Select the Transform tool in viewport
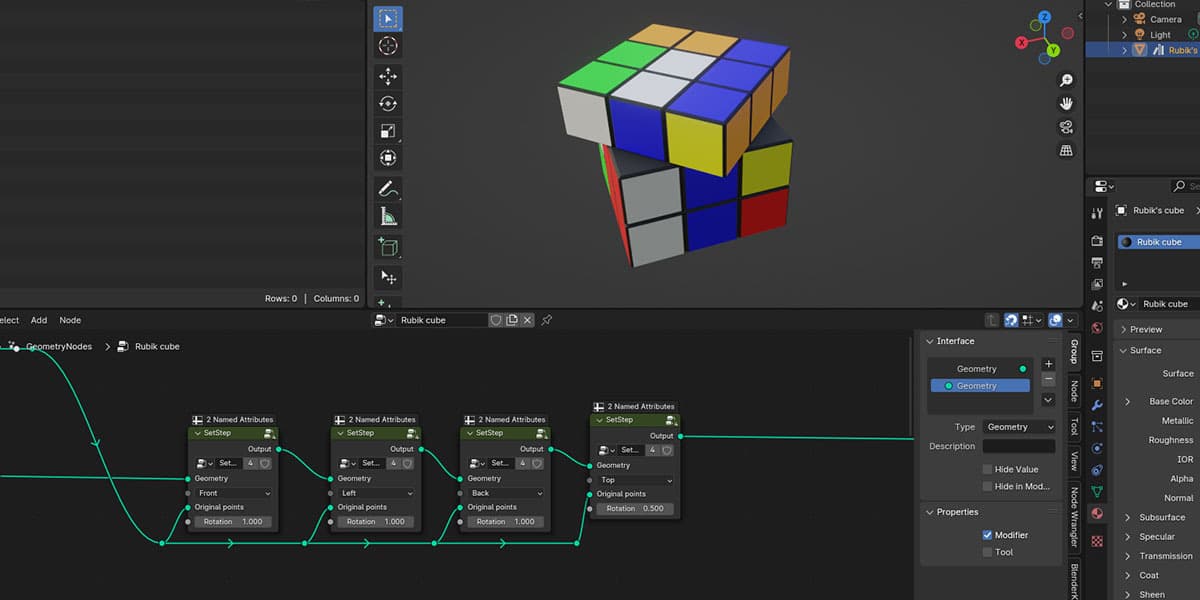This screenshot has width=1200, height=600. [388, 158]
